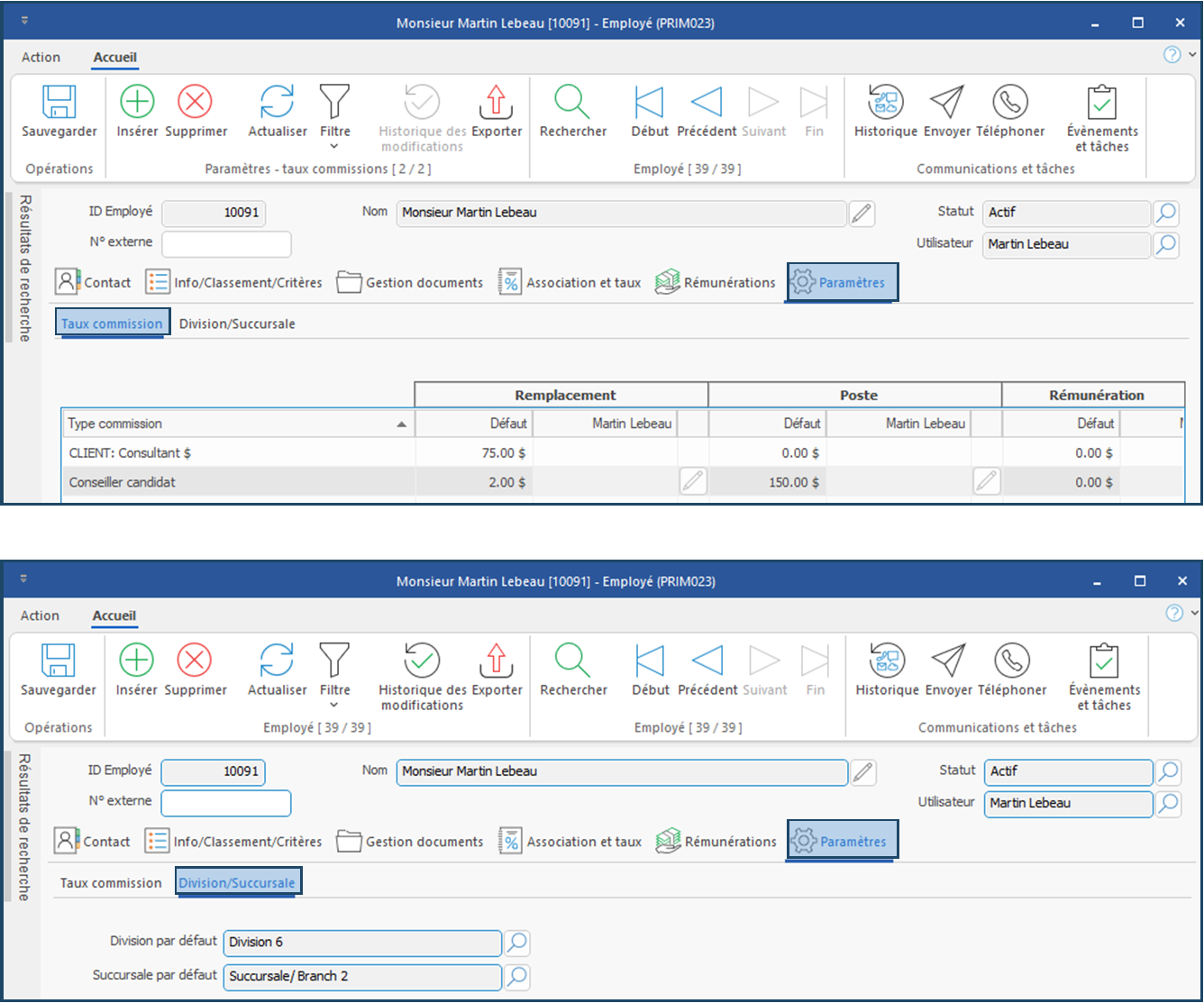Expand the Filtre dropdown in lower window

coord(334,705)
